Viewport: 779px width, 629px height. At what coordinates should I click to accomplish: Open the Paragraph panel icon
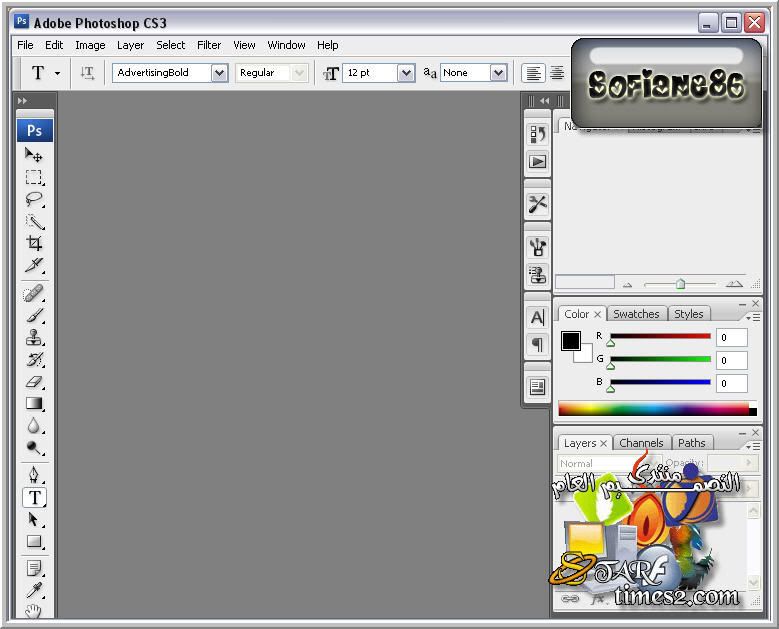pyautogui.click(x=538, y=344)
